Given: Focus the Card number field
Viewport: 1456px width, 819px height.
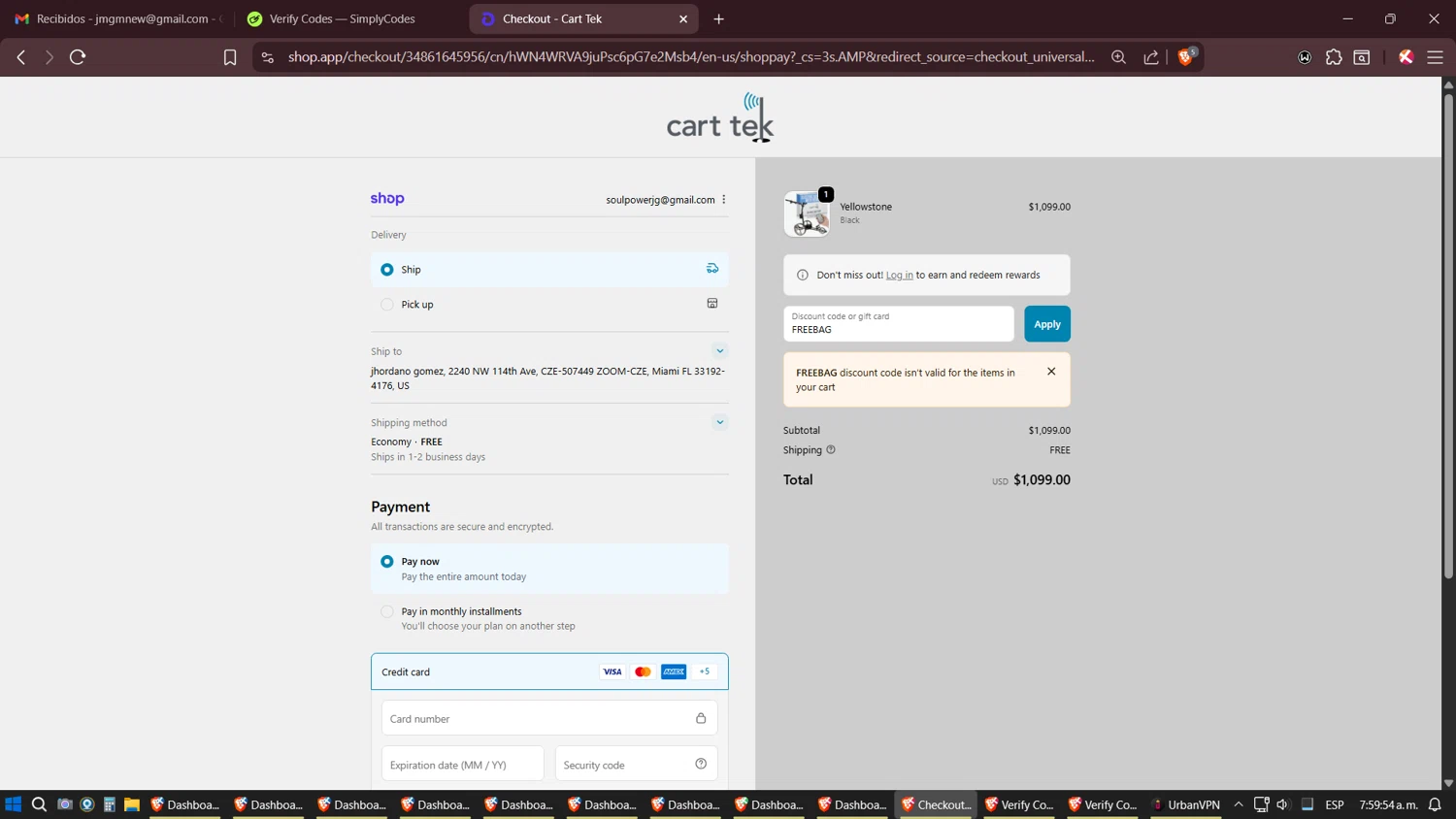Looking at the screenshot, I should 549,718.
